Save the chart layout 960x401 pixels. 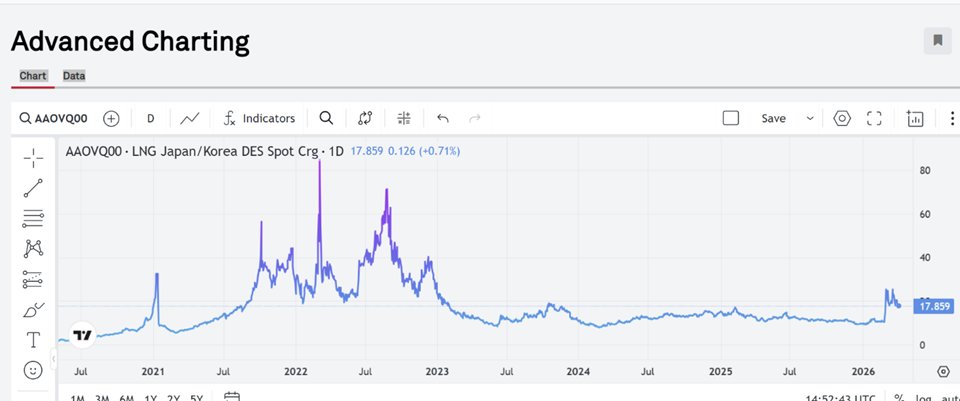click(x=773, y=118)
